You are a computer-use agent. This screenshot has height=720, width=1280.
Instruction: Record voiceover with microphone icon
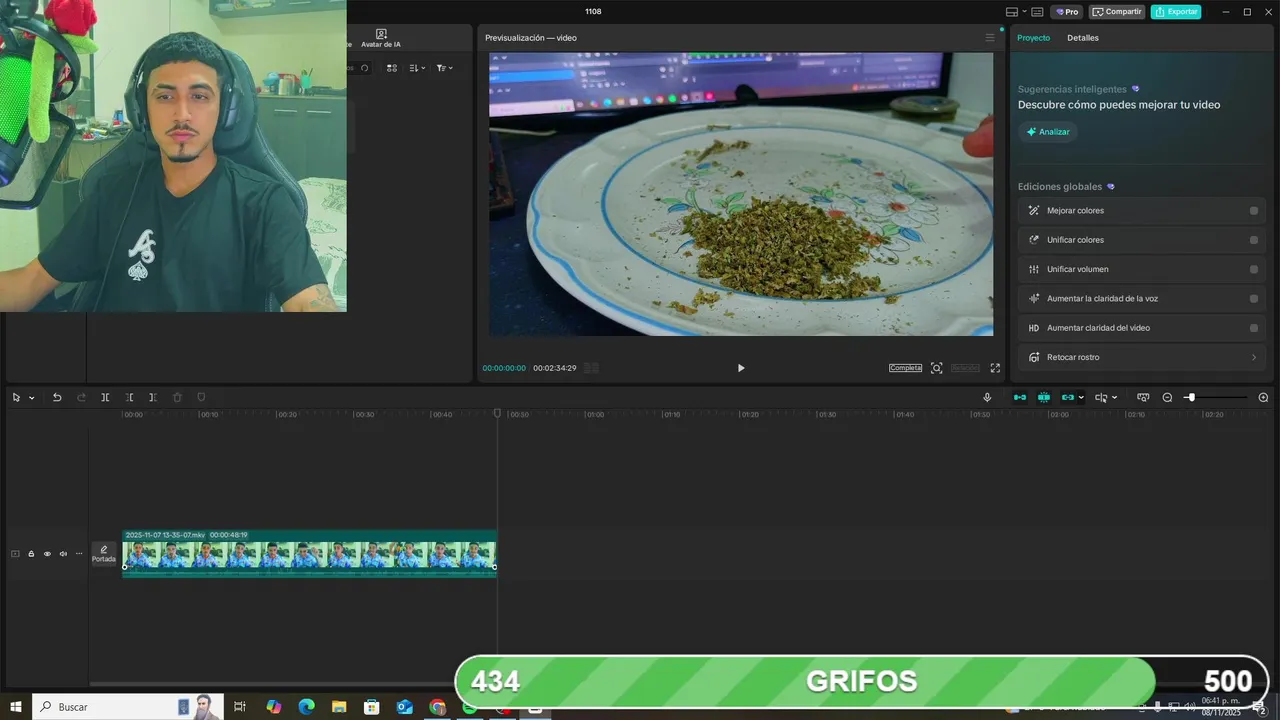(987, 397)
